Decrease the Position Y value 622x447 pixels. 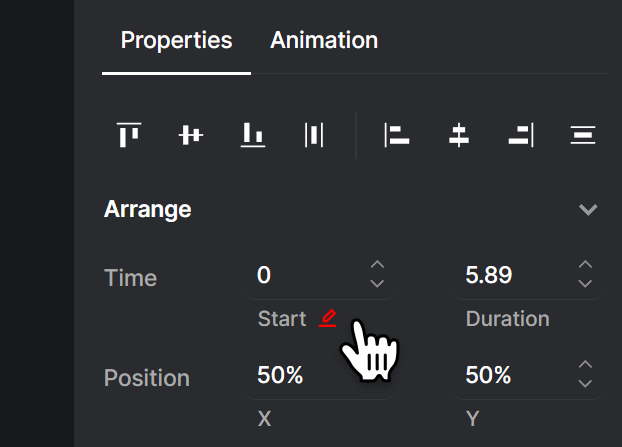click(x=586, y=383)
